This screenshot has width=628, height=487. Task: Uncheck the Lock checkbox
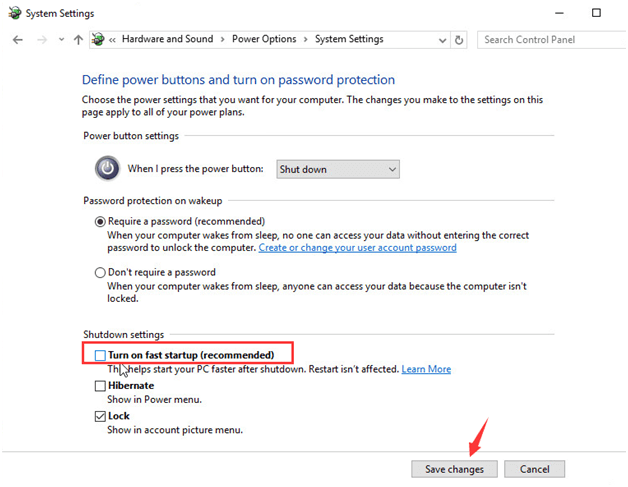pos(99,416)
